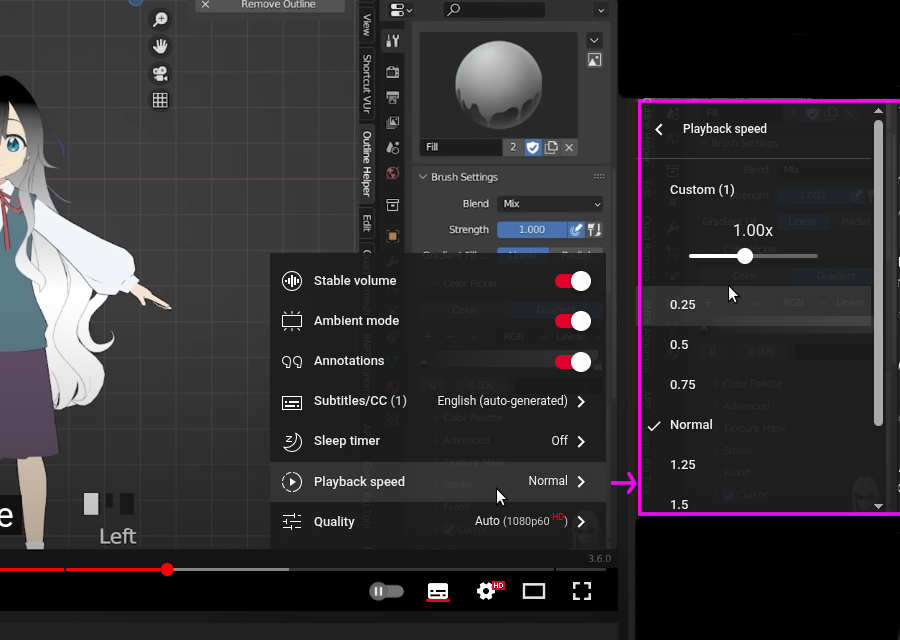Close the Remove Outline panel with its X
This screenshot has height=640, width=900.
(x=205, y=5)
